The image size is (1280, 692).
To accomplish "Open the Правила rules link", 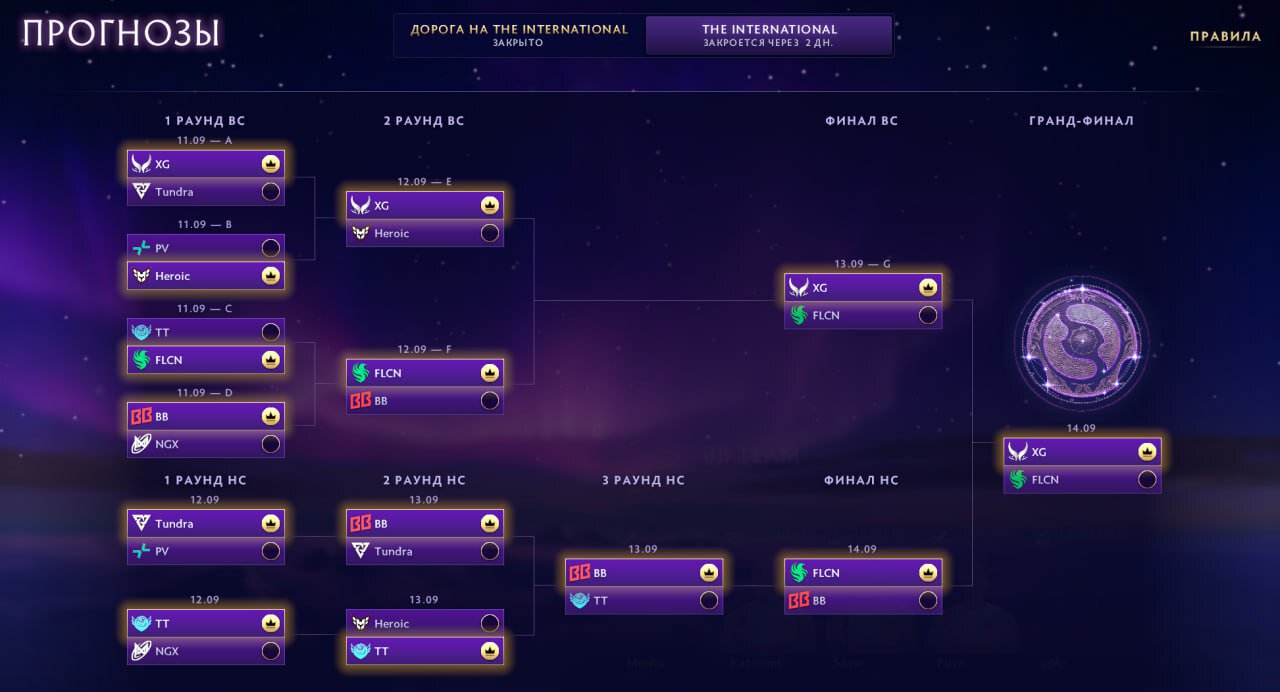I will point(1225,36).
